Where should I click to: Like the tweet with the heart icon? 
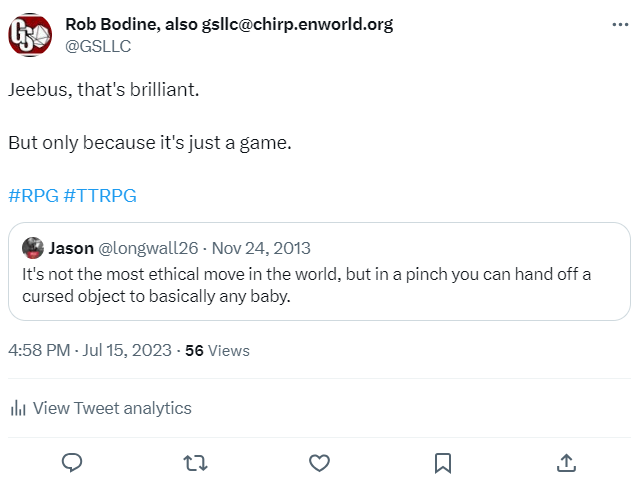tap(319, 462)
